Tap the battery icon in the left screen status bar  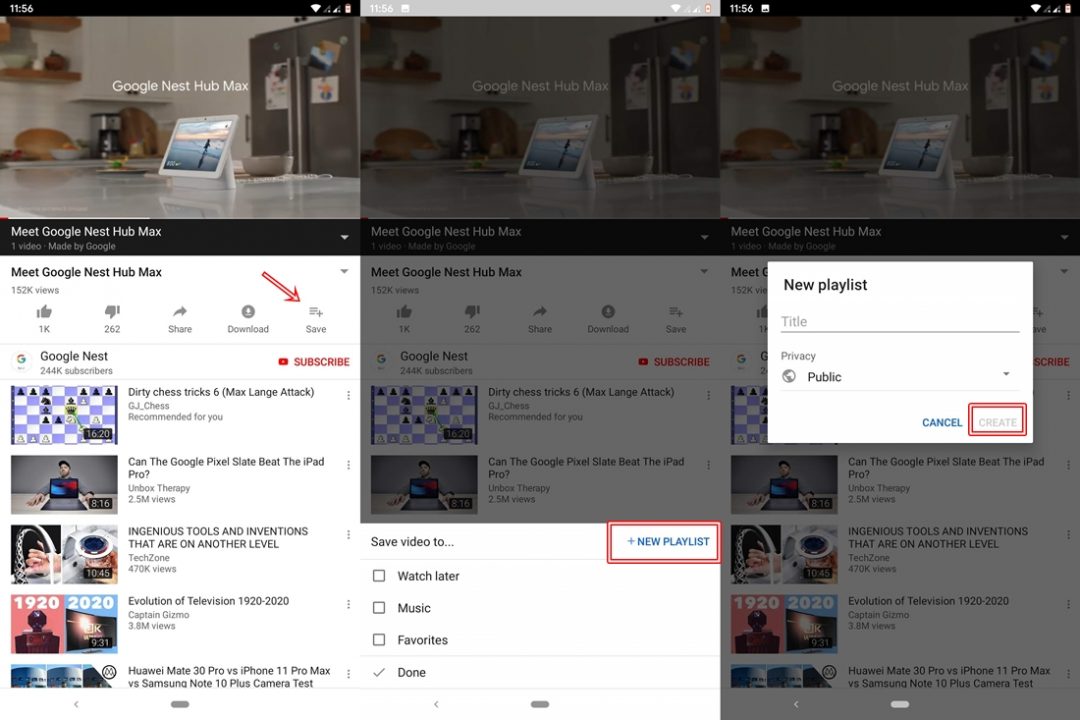coord(348,8)
